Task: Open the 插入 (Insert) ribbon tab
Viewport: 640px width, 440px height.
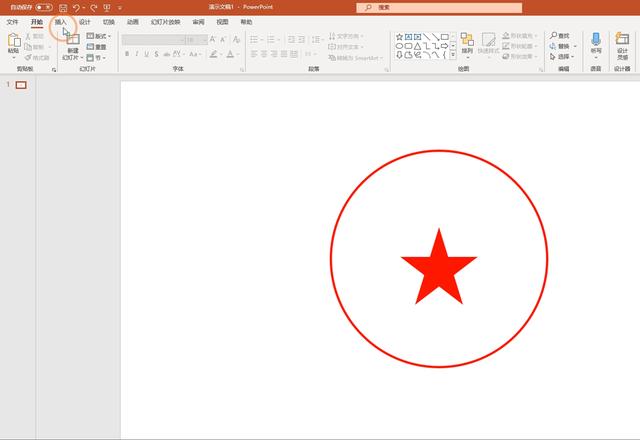Action: pos(61,21)
